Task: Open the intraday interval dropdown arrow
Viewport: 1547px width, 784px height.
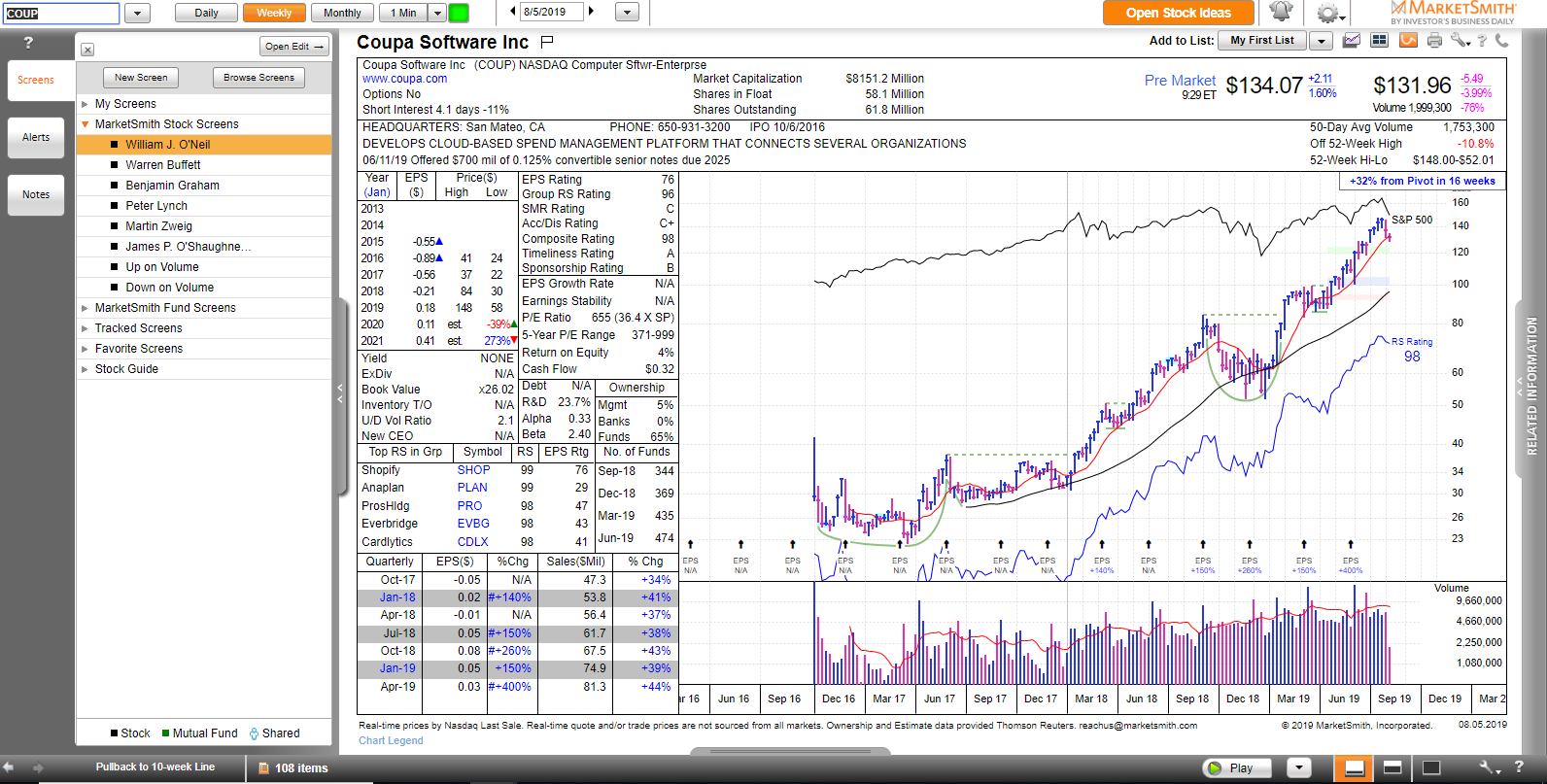Action: tap(437, 13)
